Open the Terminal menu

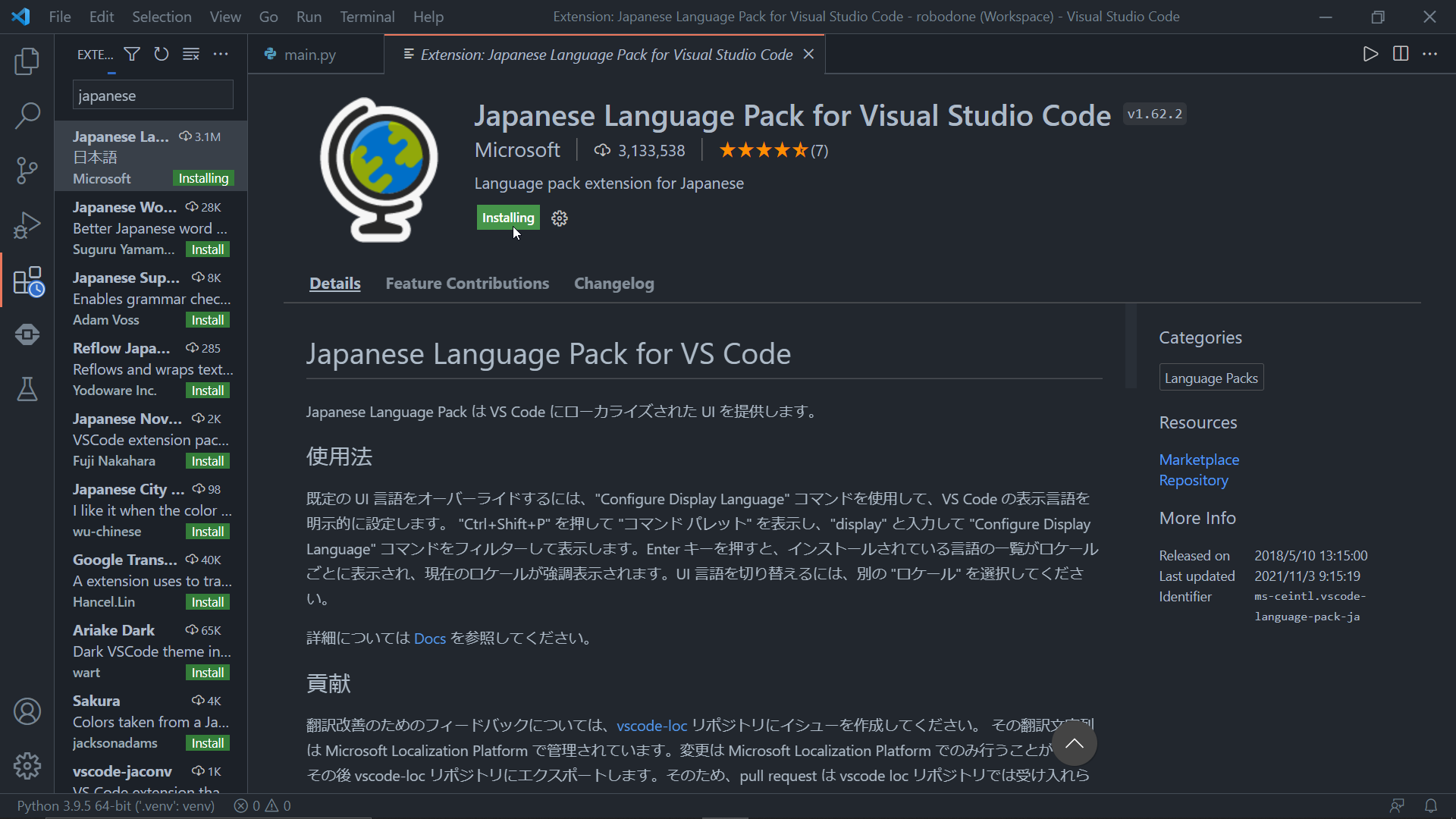tap(366, 16)
